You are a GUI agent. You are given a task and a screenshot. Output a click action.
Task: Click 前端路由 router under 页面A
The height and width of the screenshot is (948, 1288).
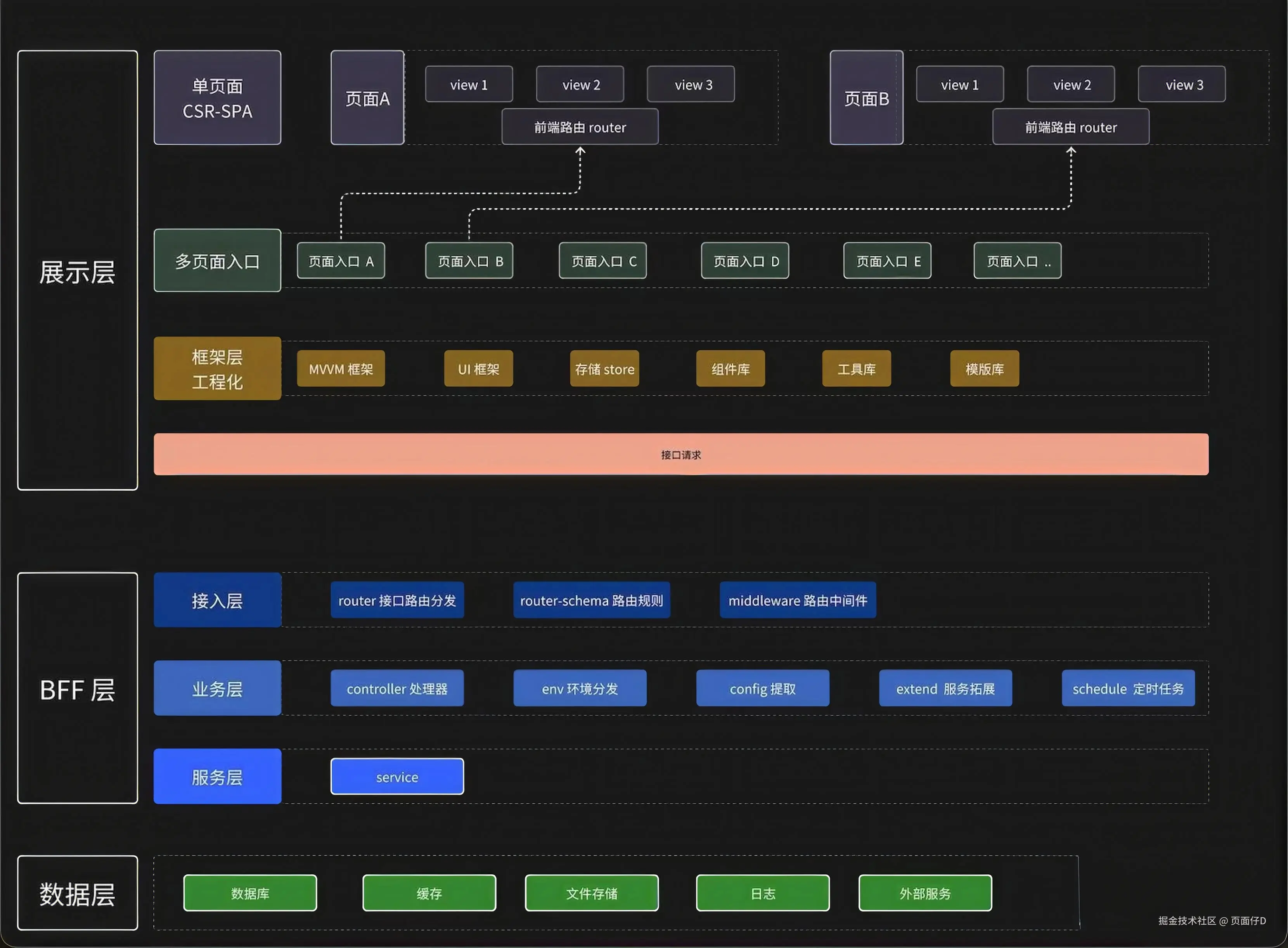tap(580, 127)
